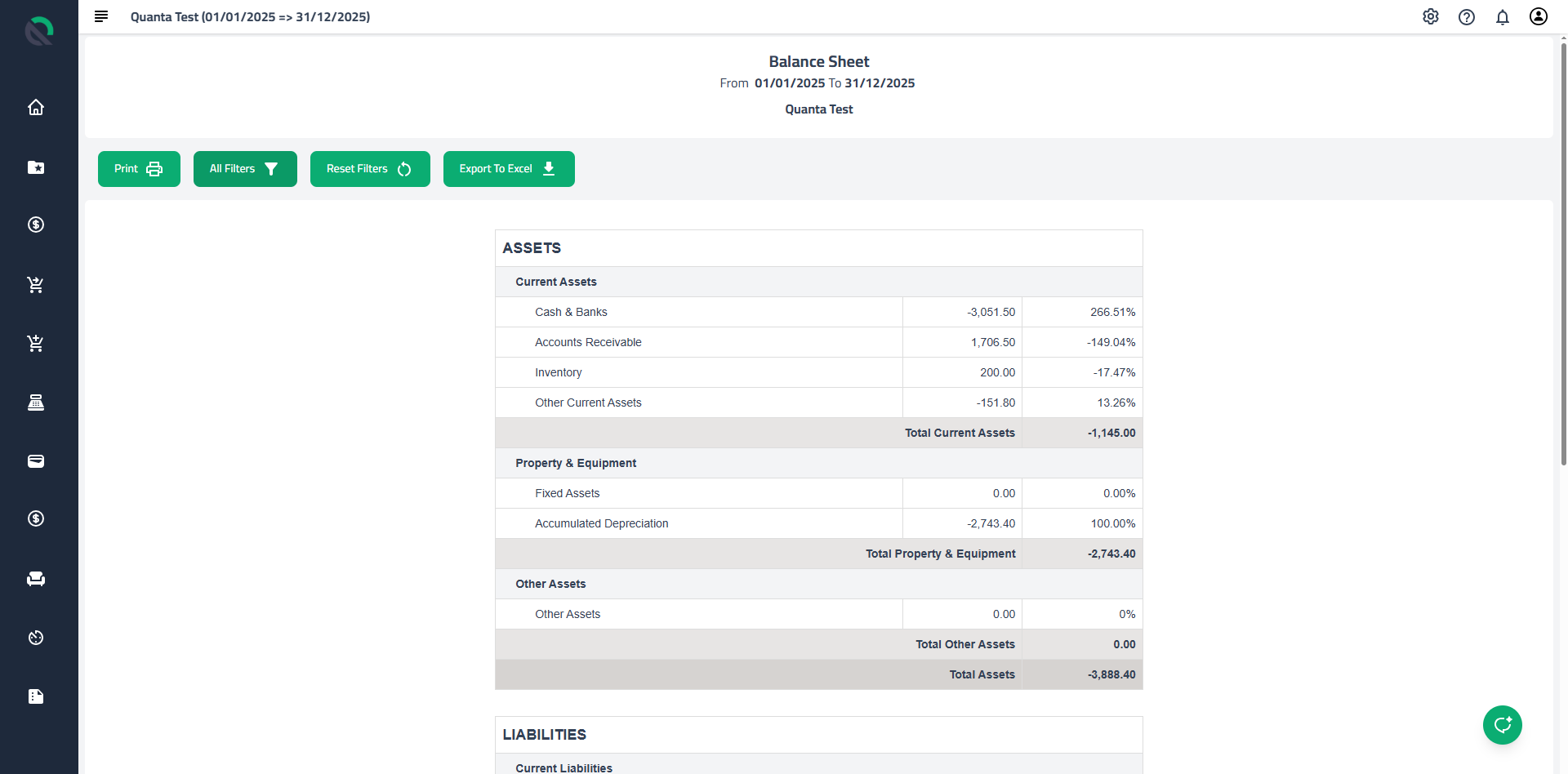Open the cash register POS section

coord(36,402)
